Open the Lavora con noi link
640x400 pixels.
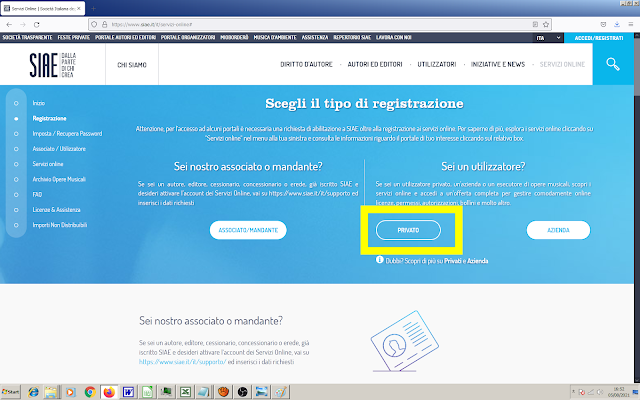(x=393, y=38)
